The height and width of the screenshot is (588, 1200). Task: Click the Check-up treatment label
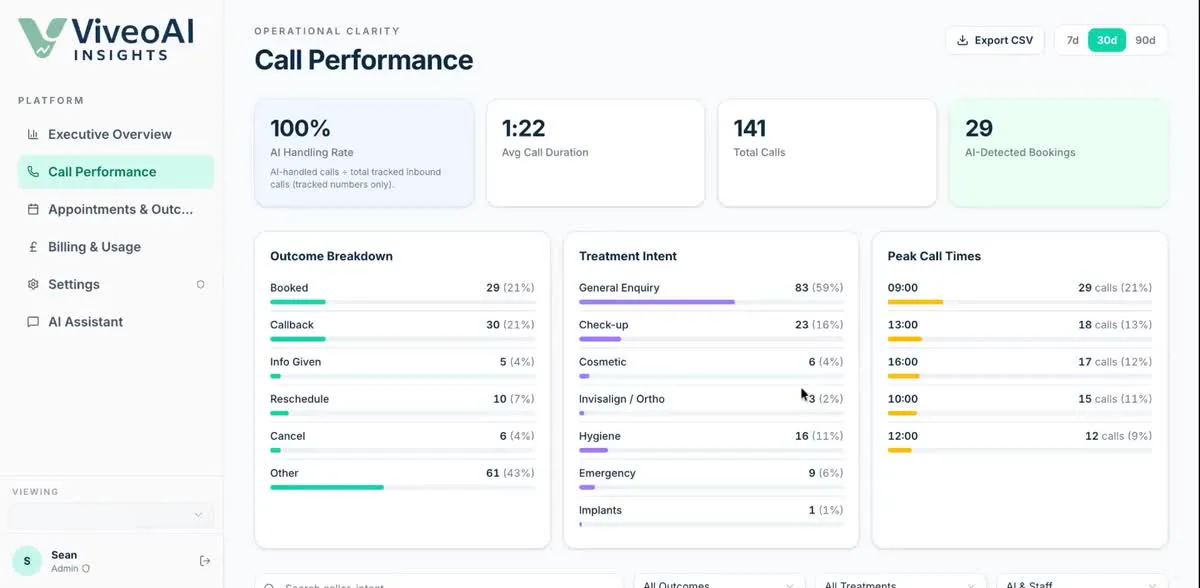603,325
